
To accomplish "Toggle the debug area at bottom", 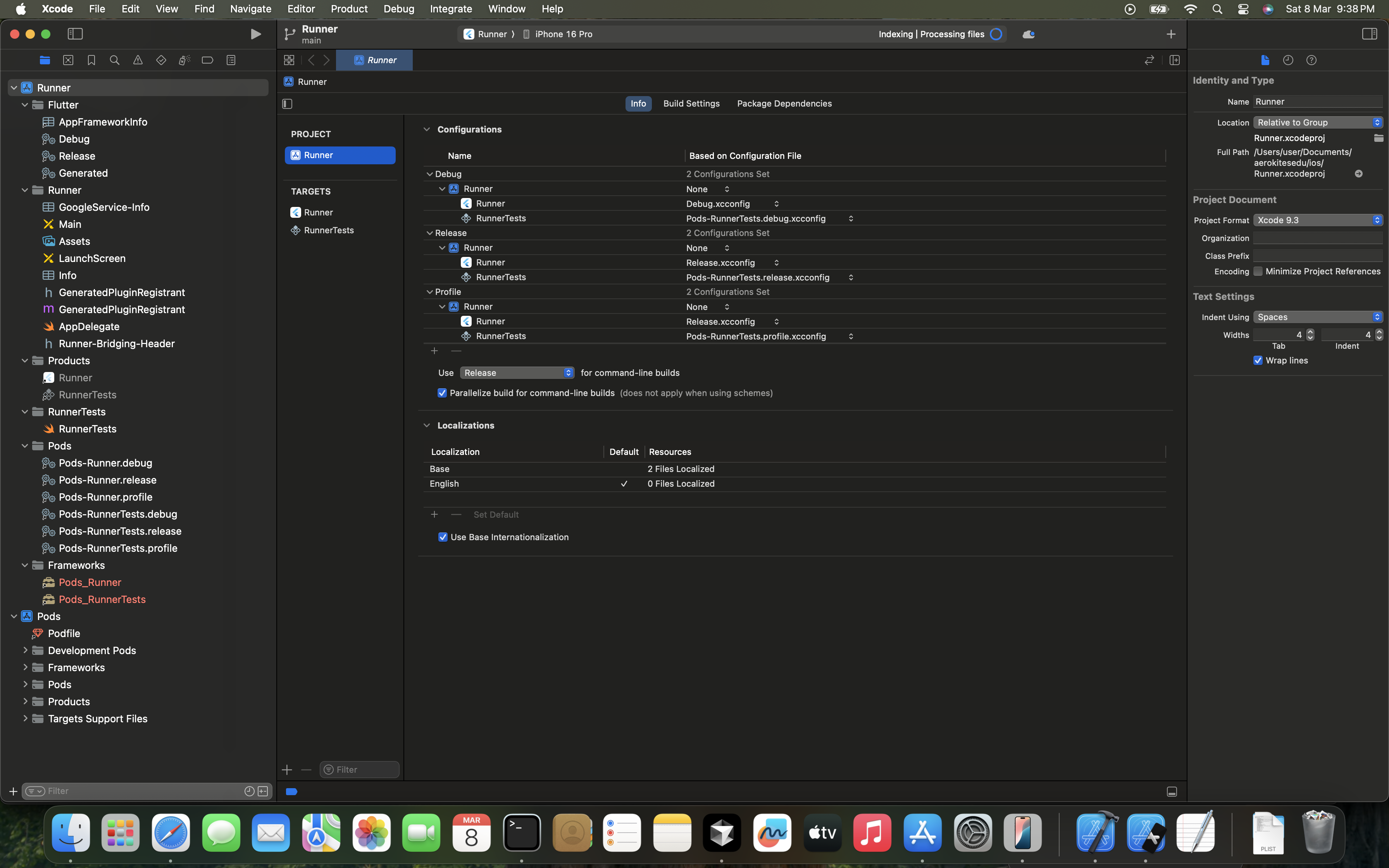I will coord(1172,792).
